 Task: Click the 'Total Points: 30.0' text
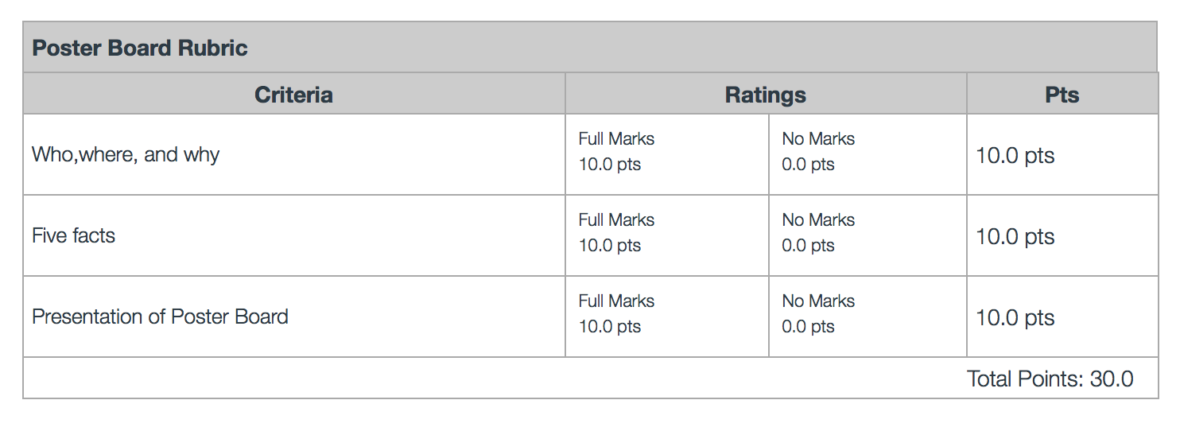tap(1050, 379)
